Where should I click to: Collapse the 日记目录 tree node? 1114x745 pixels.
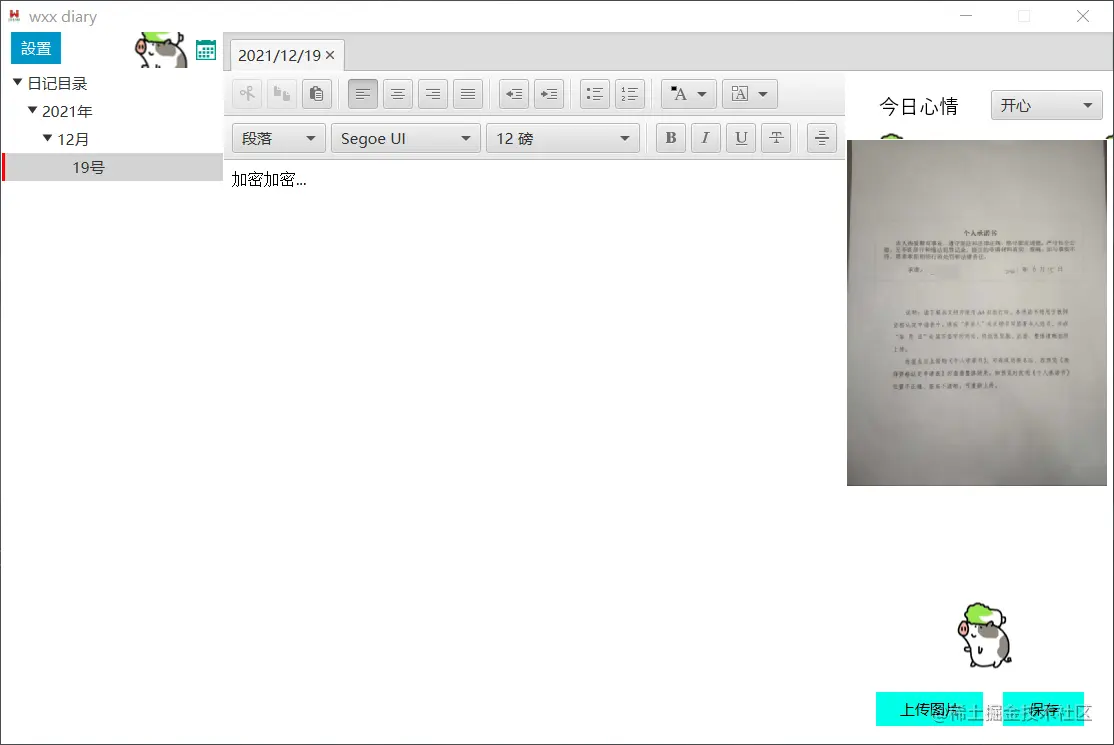[18, 82]
